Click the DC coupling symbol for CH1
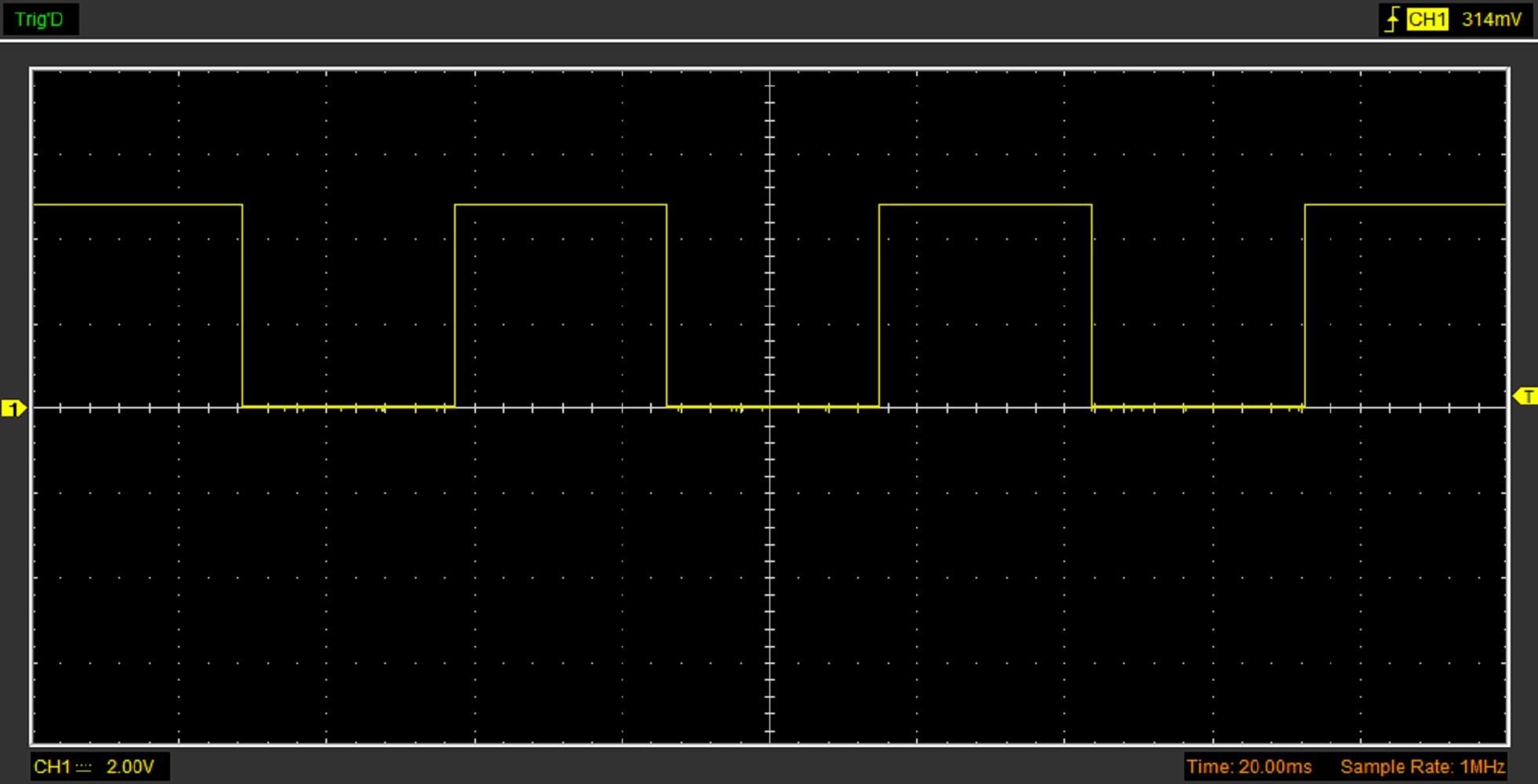This screenshot has height=784, width=1538. tap(84, 768)
